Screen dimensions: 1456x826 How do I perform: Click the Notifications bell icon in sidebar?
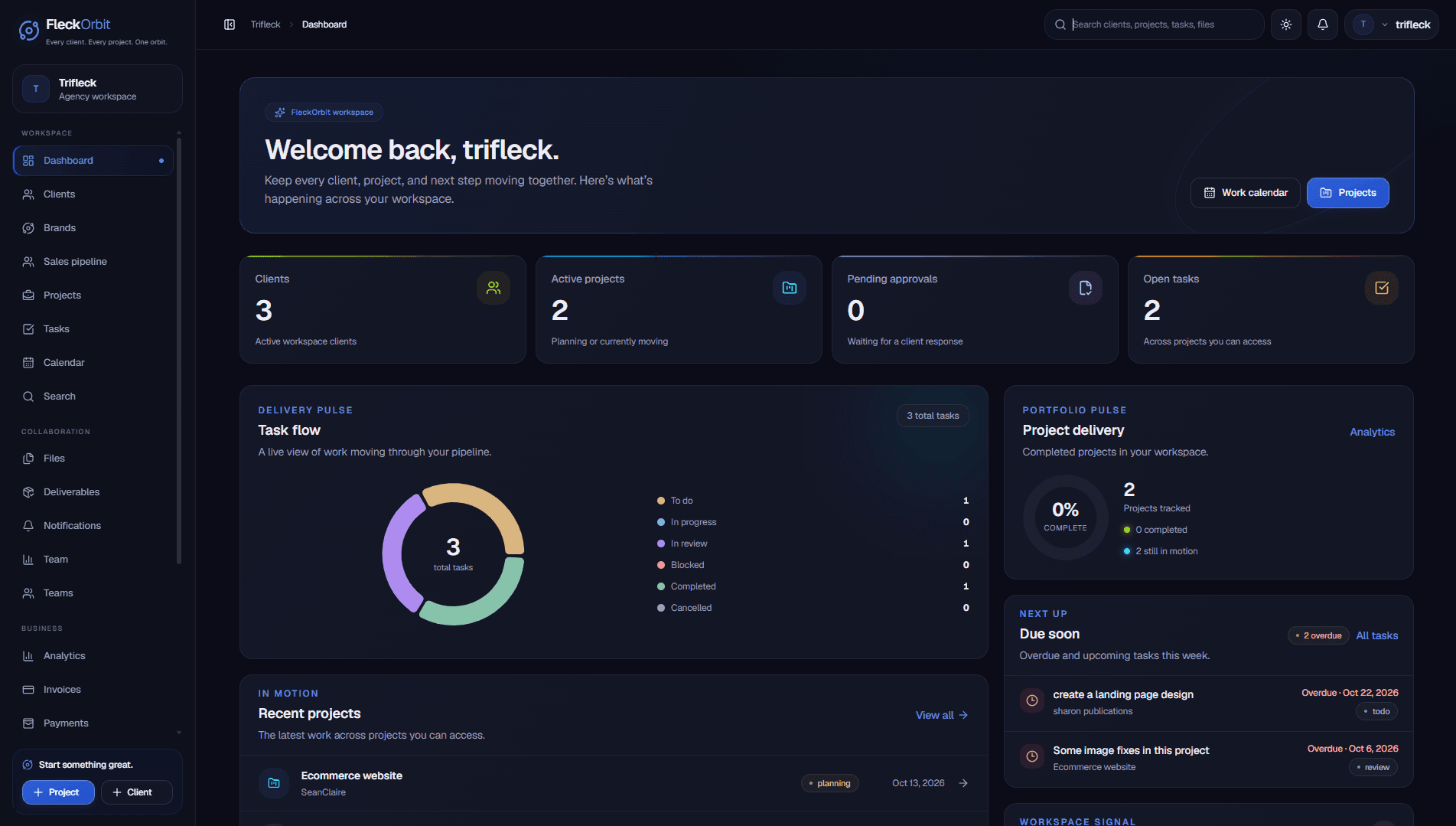(28, 526)
